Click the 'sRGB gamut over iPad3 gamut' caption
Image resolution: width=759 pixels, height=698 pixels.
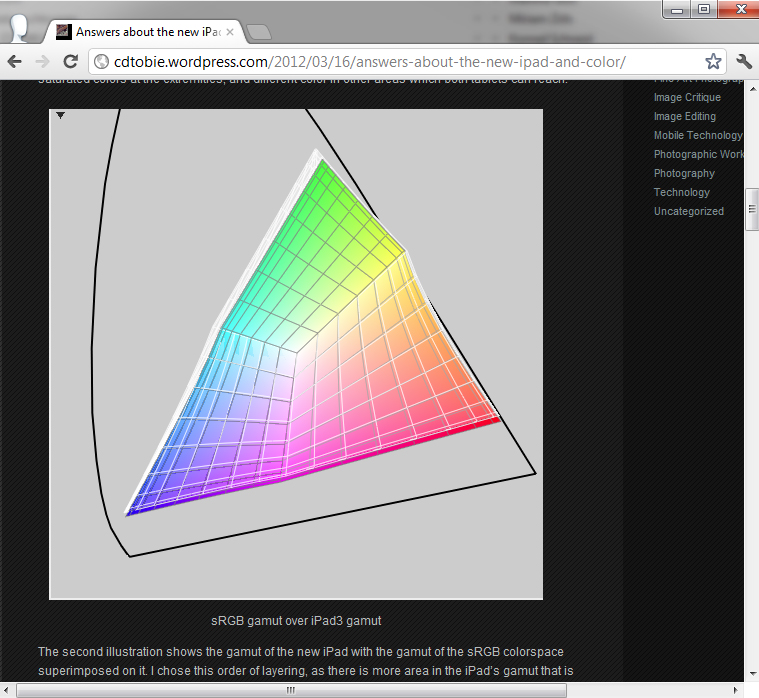(x=296, y=621)
